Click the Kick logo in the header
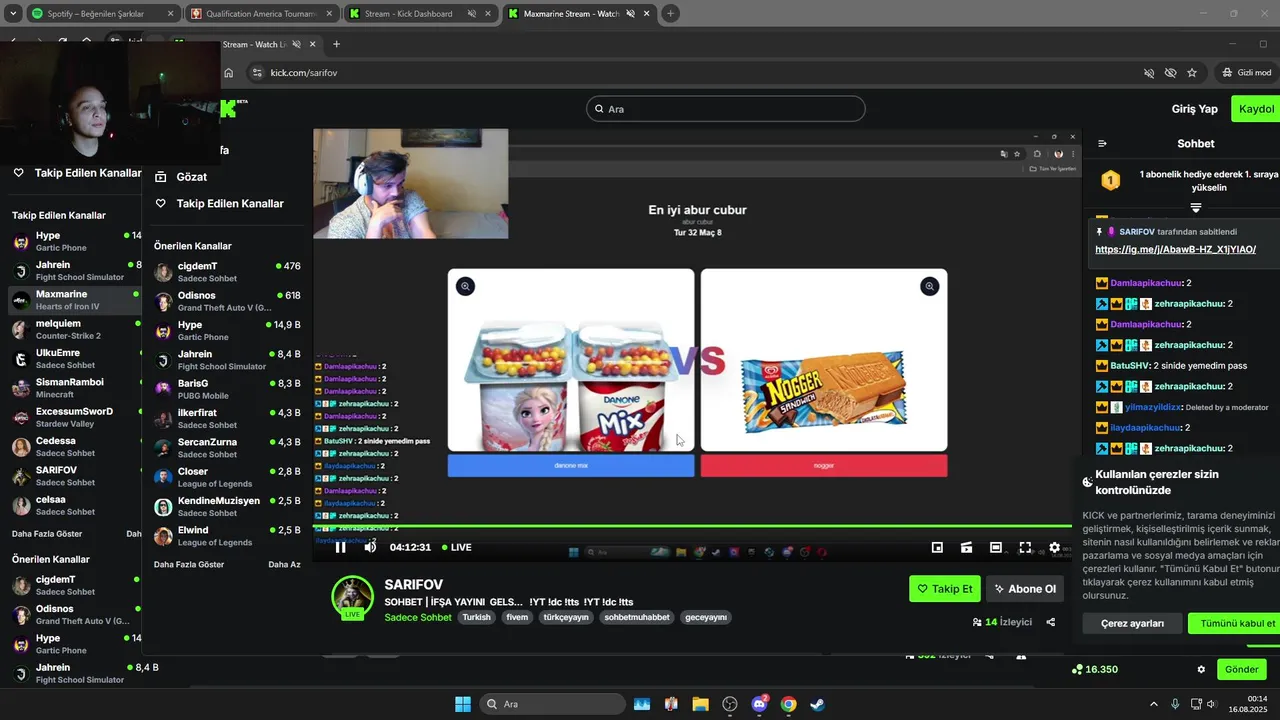The height and width of the screenshot is (720, 1280). 233,107
